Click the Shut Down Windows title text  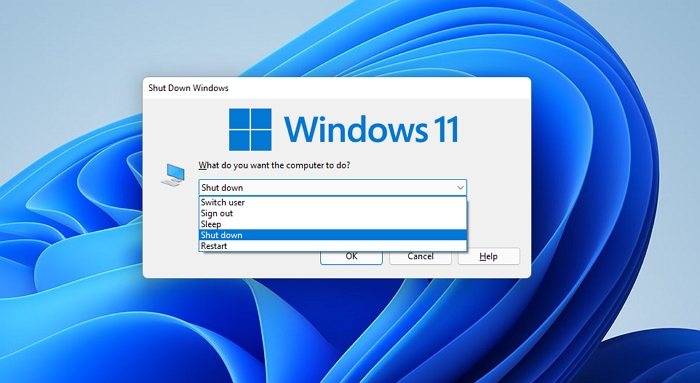tap(188, 88)
